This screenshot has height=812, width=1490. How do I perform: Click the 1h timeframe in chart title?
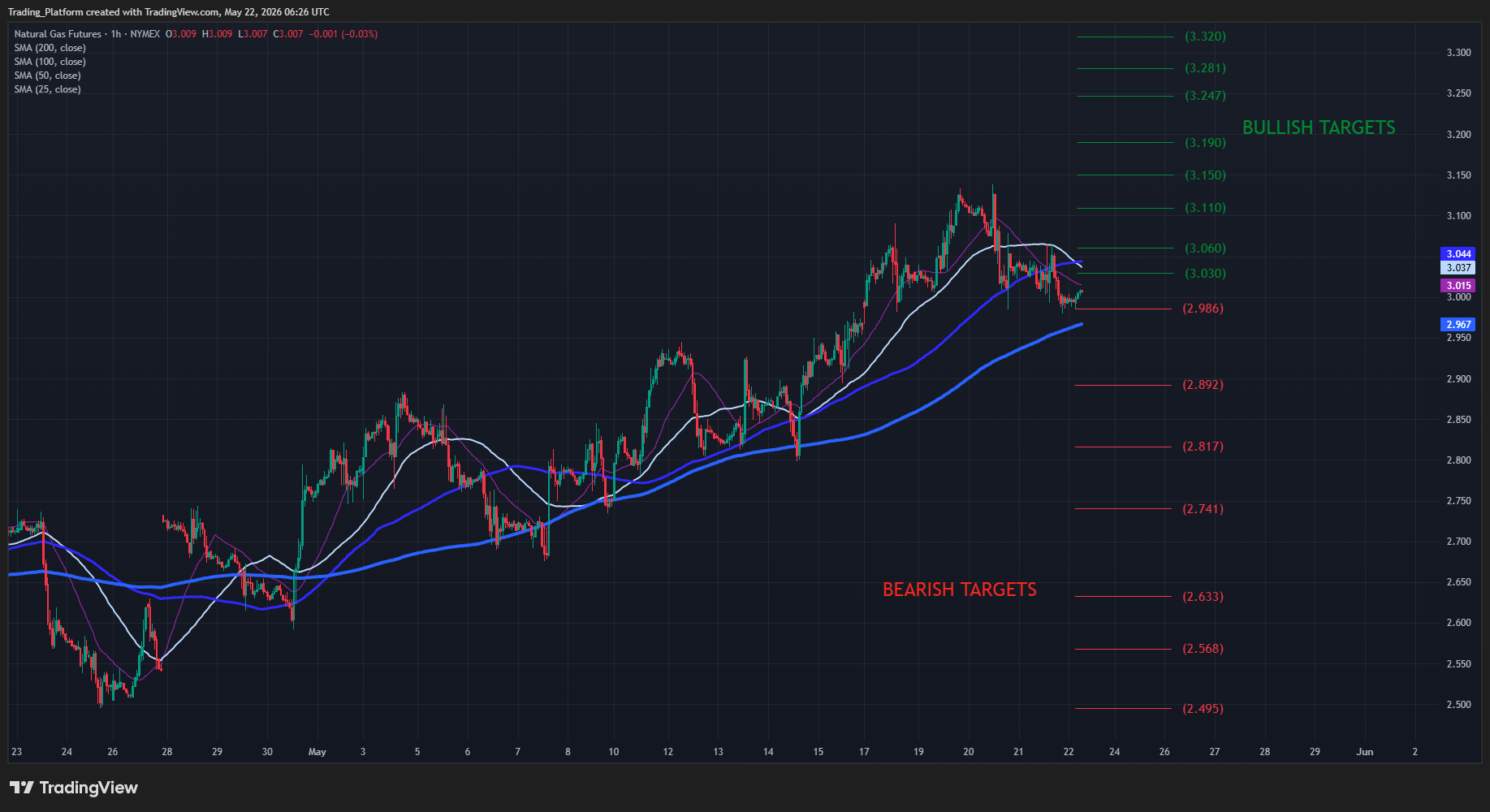click(116, 34)
